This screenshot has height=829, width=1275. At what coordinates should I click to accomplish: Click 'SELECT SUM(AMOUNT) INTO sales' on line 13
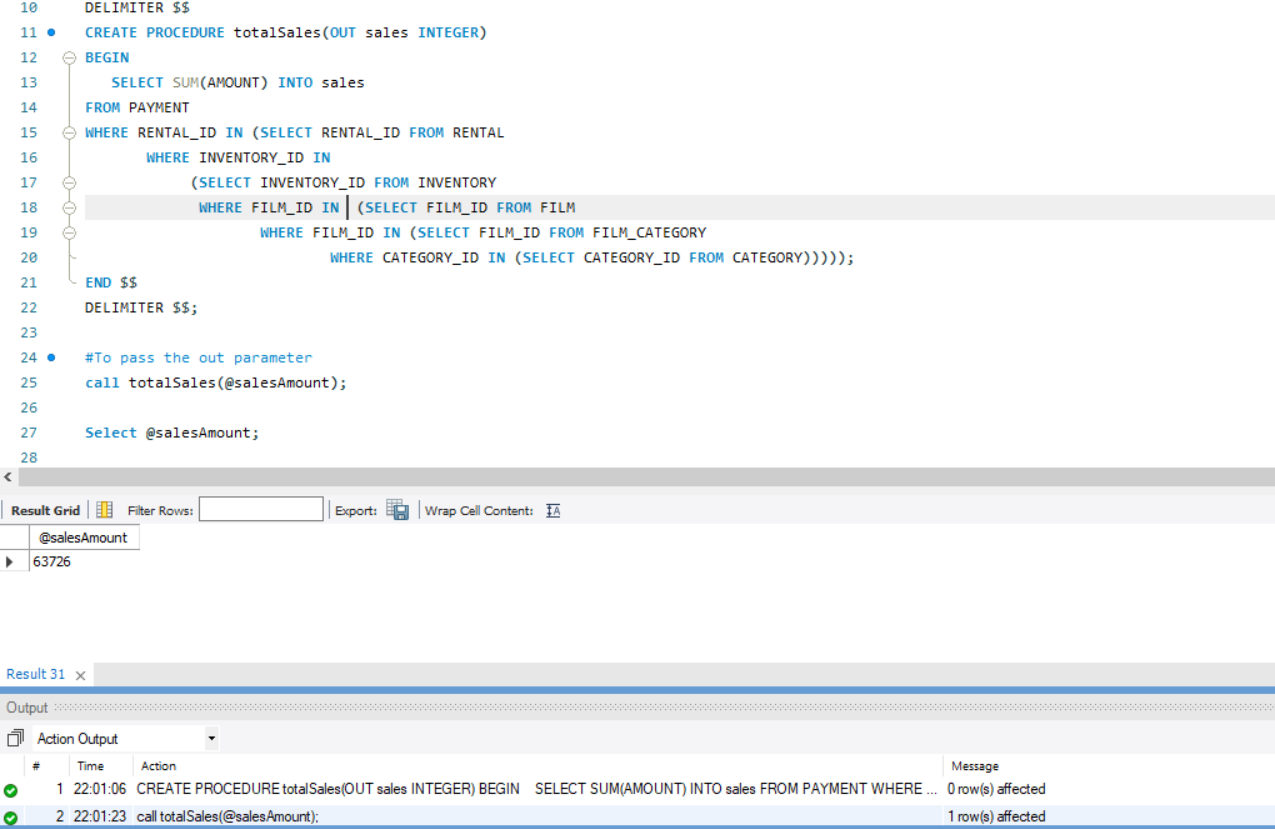(238, 83)
